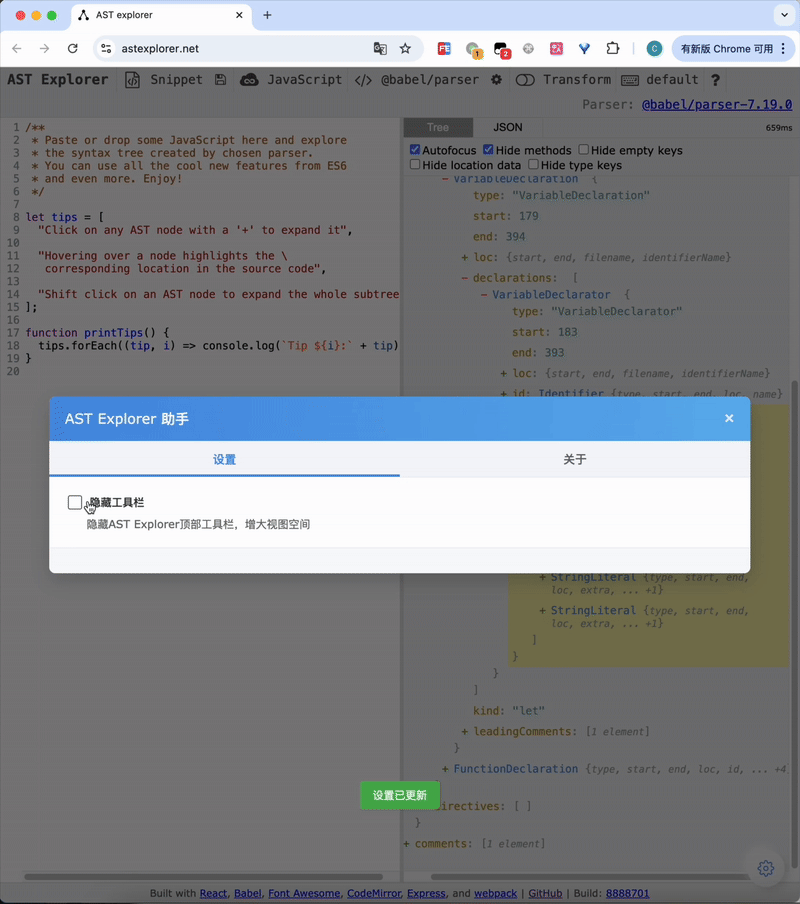Toggle the Transform switch
Image resolution: width=800 pixels, height=904 pixels.
(x=526, y=79)
